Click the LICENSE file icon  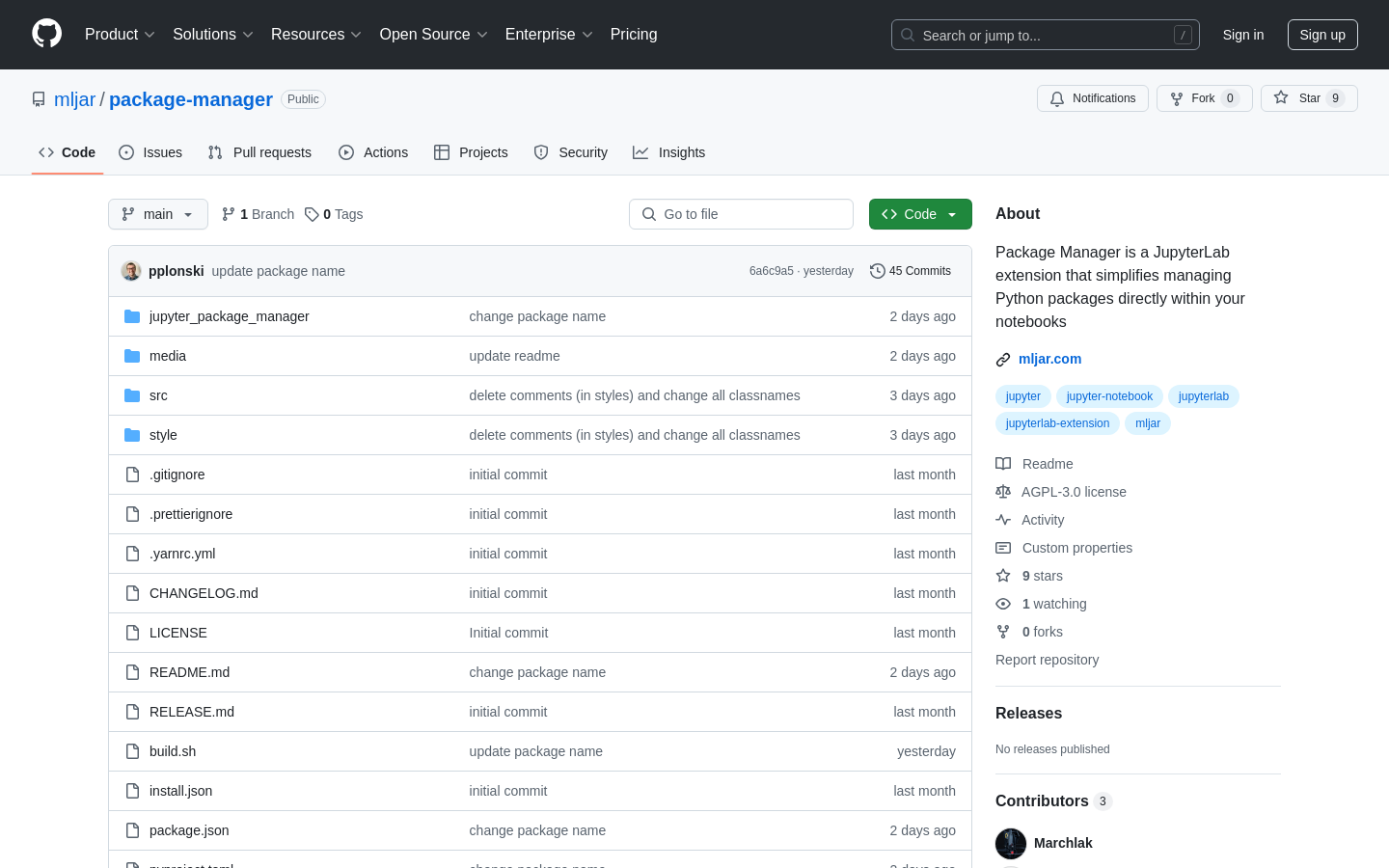tap(132, 633)
